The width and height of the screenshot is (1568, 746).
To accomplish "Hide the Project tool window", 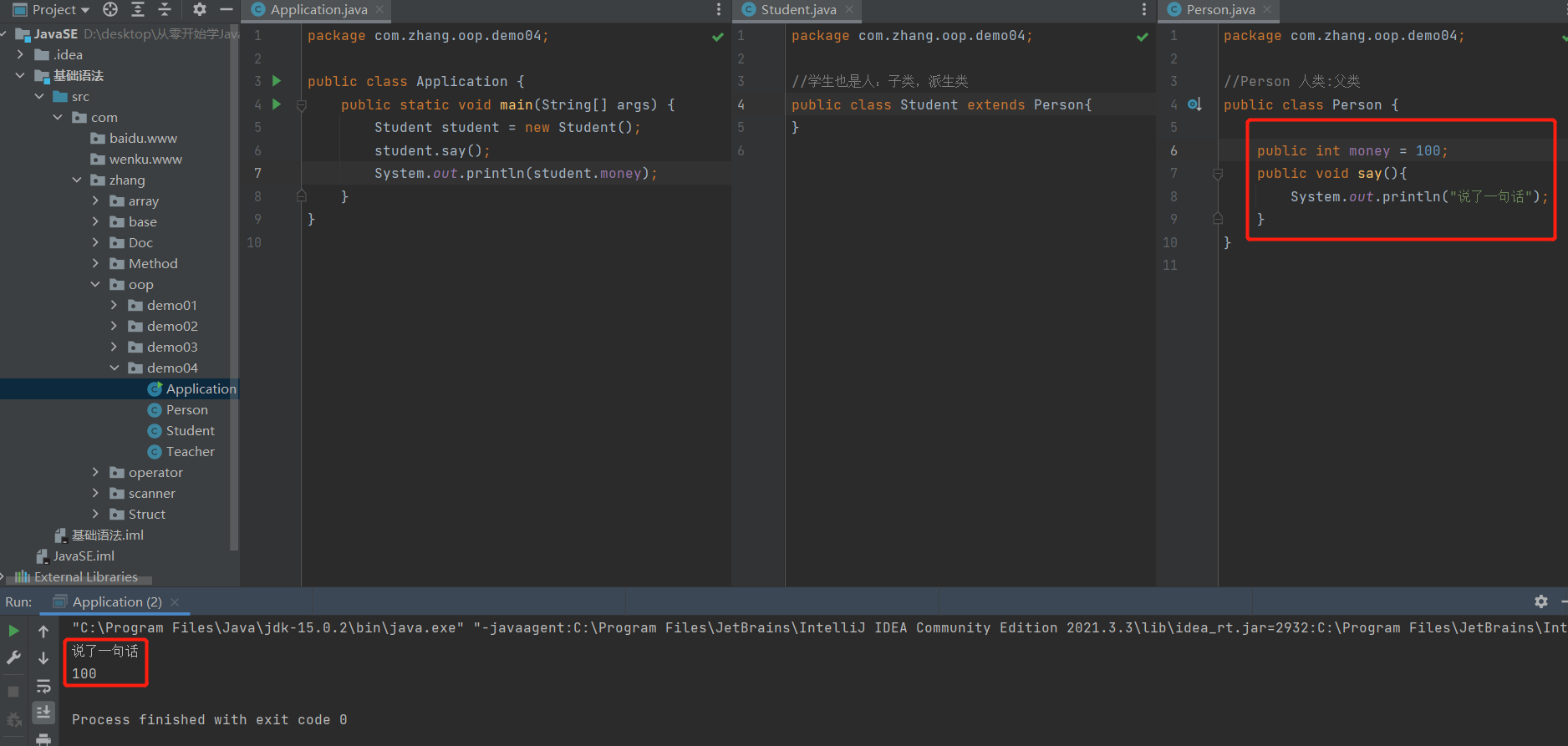I will click(226, 9).
